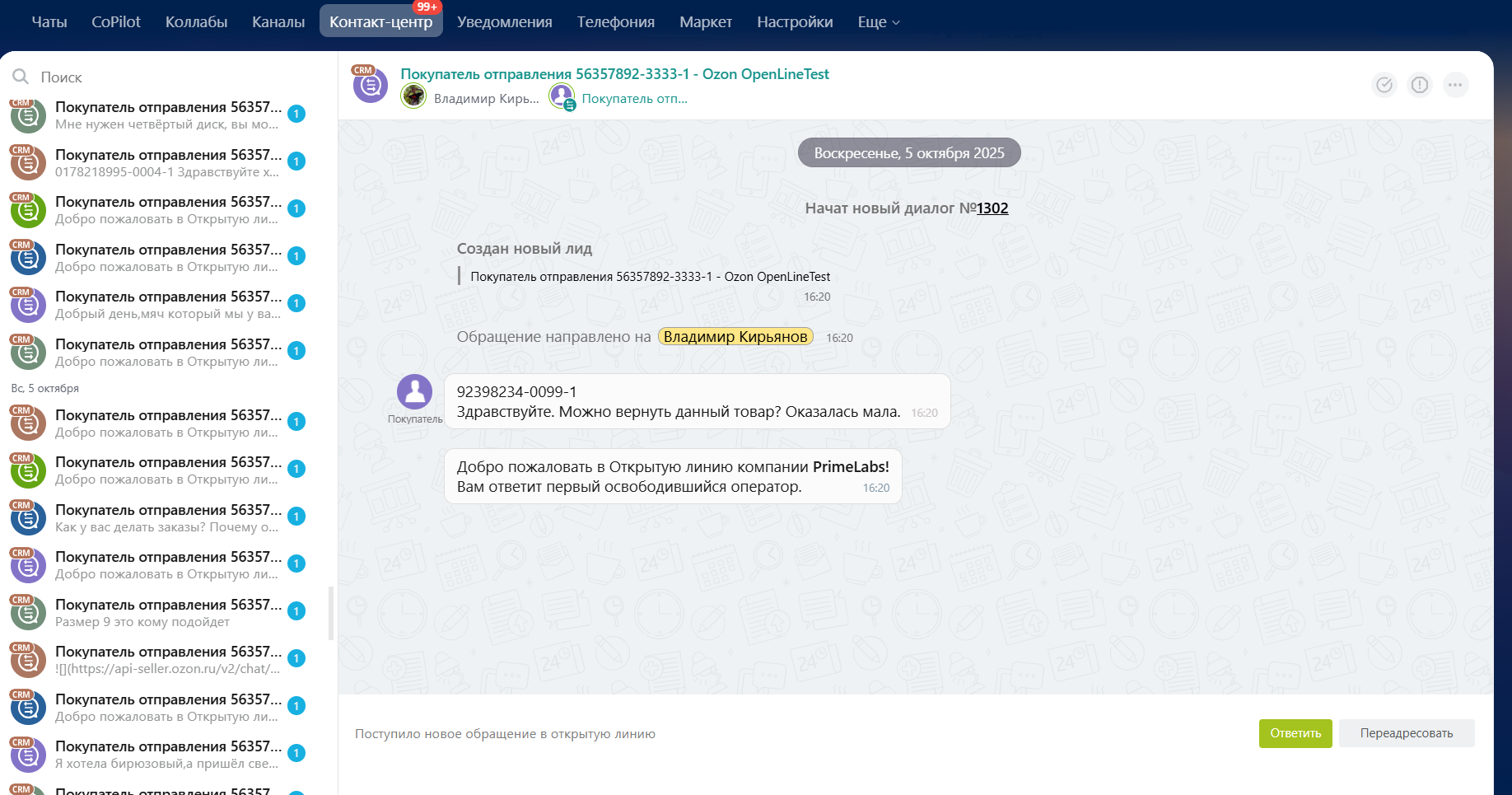Click in the Поиск search field
Image resolution: width=1512 pixels, height=795 pixels.
(x=165, y=77)
